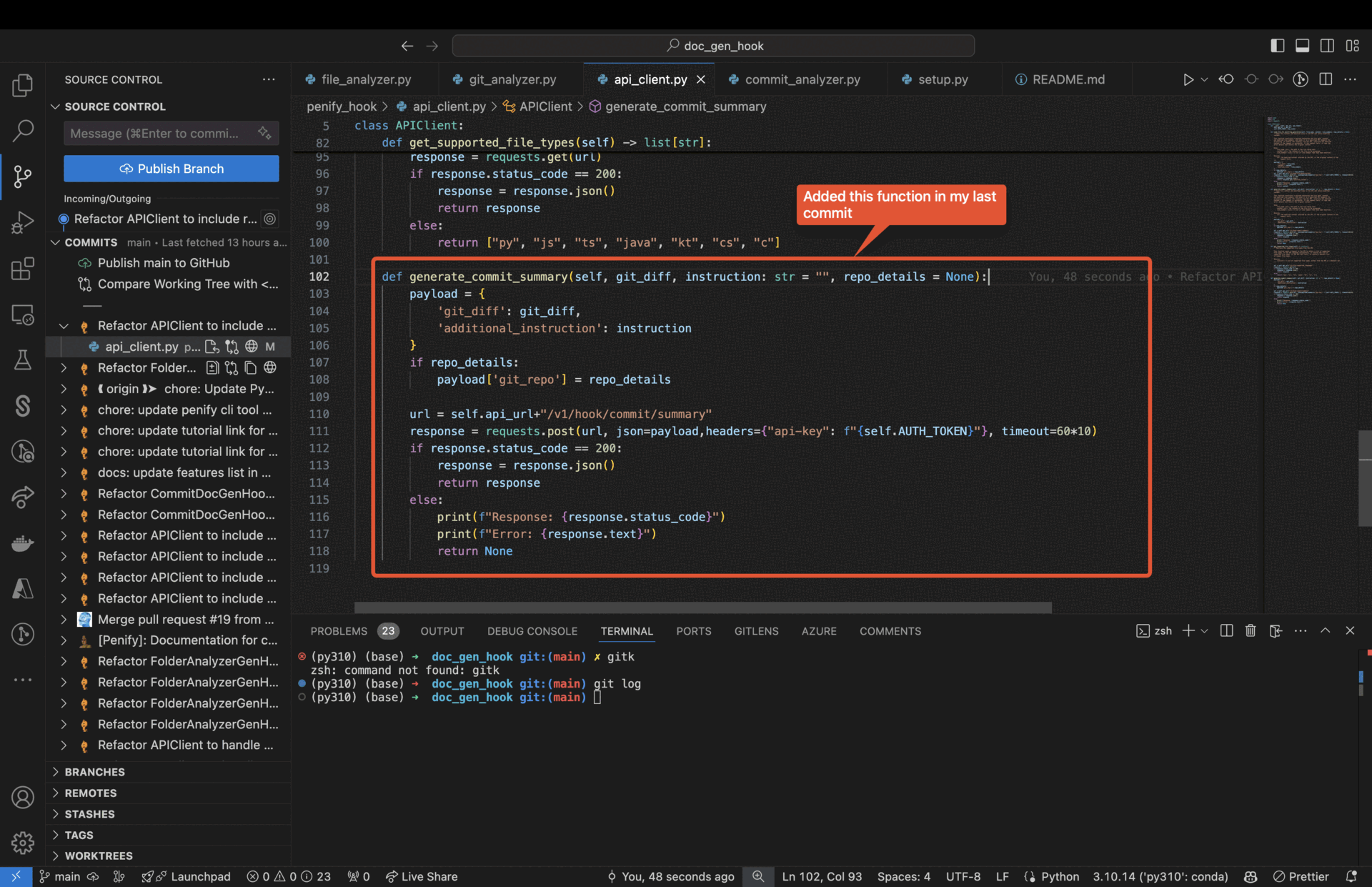Image resolution: width=1372 pixels, height=887 pixels.
Task: Open the GitLens sidebar icon
Action: (x=24, y=451)
